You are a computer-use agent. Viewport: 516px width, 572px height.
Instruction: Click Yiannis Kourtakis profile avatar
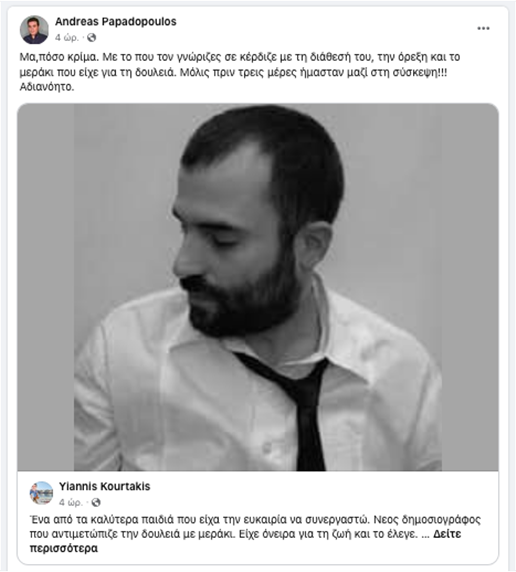click(x=41, y=493)
